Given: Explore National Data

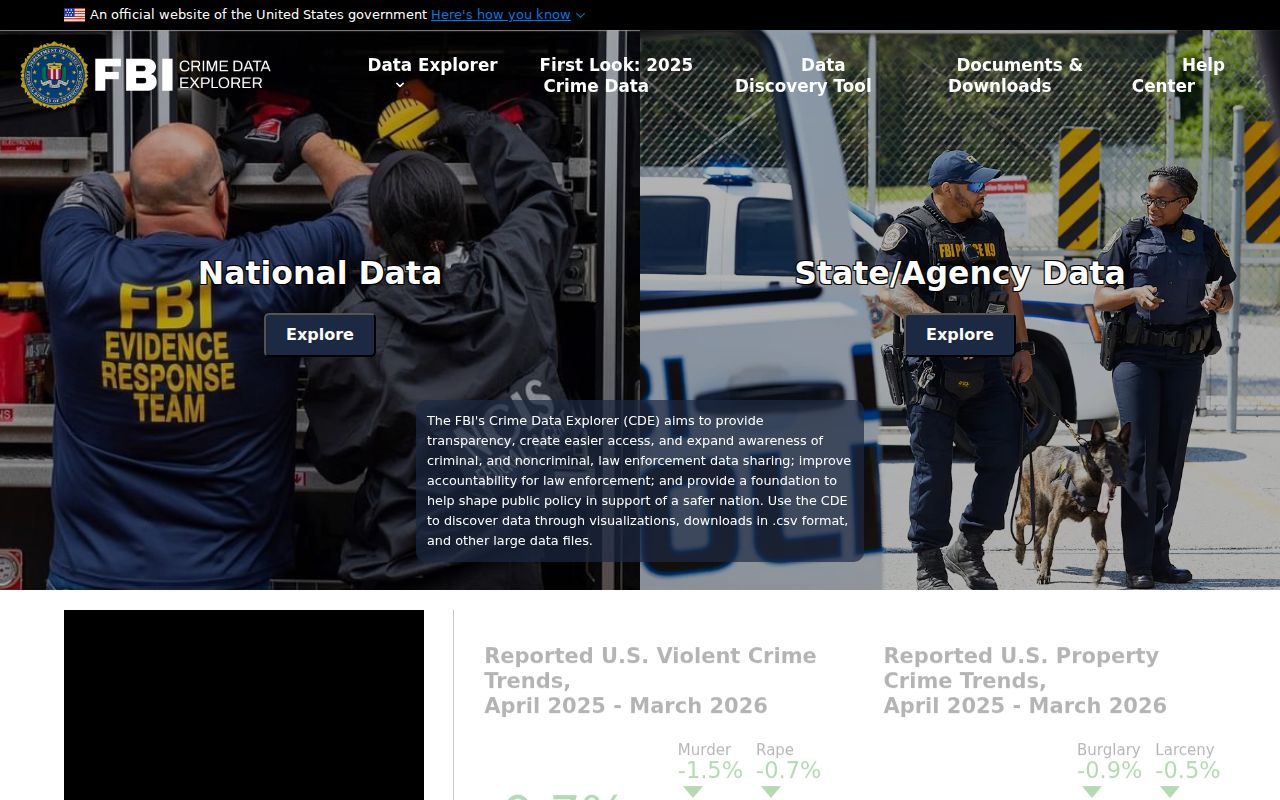Looking at the screenshot, I should (x=320, y=335).
